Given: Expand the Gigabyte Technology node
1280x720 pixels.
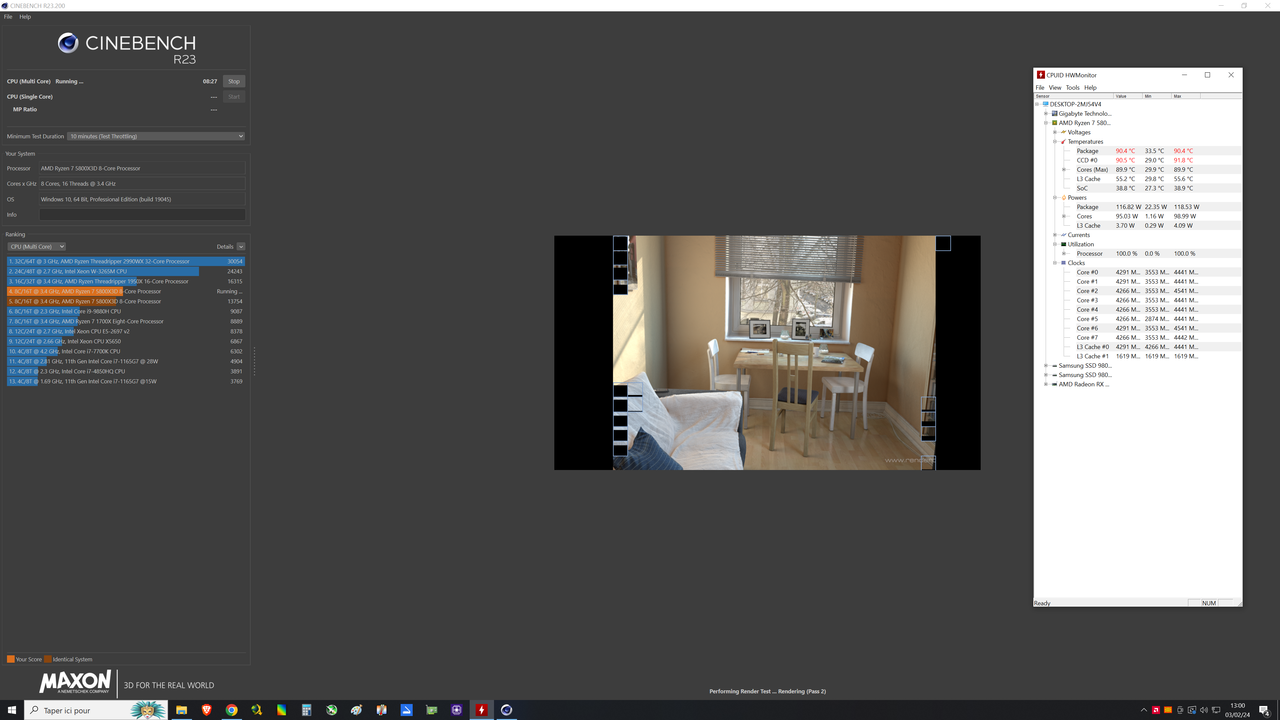Looking at the screenshot, I should 1045,113.
